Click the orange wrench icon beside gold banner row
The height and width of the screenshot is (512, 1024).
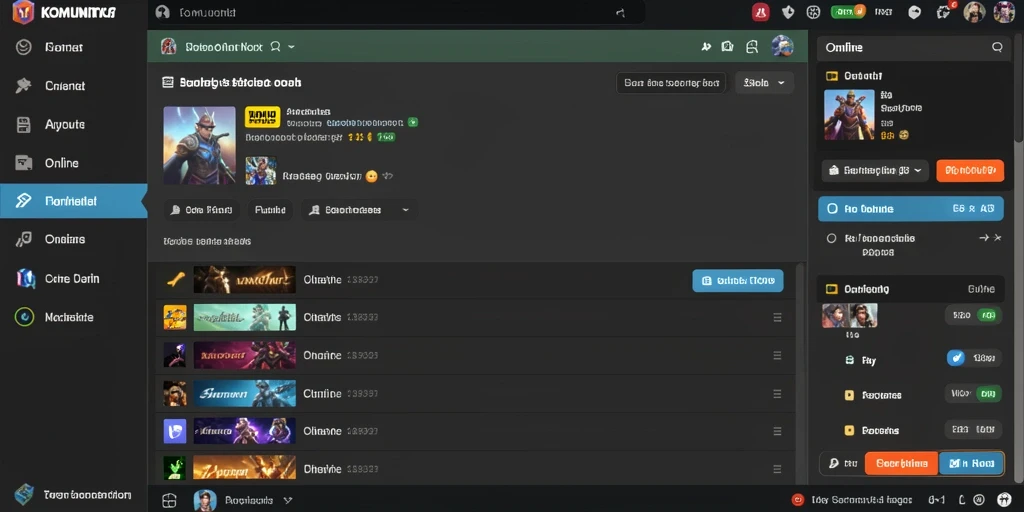coord(176,280)
